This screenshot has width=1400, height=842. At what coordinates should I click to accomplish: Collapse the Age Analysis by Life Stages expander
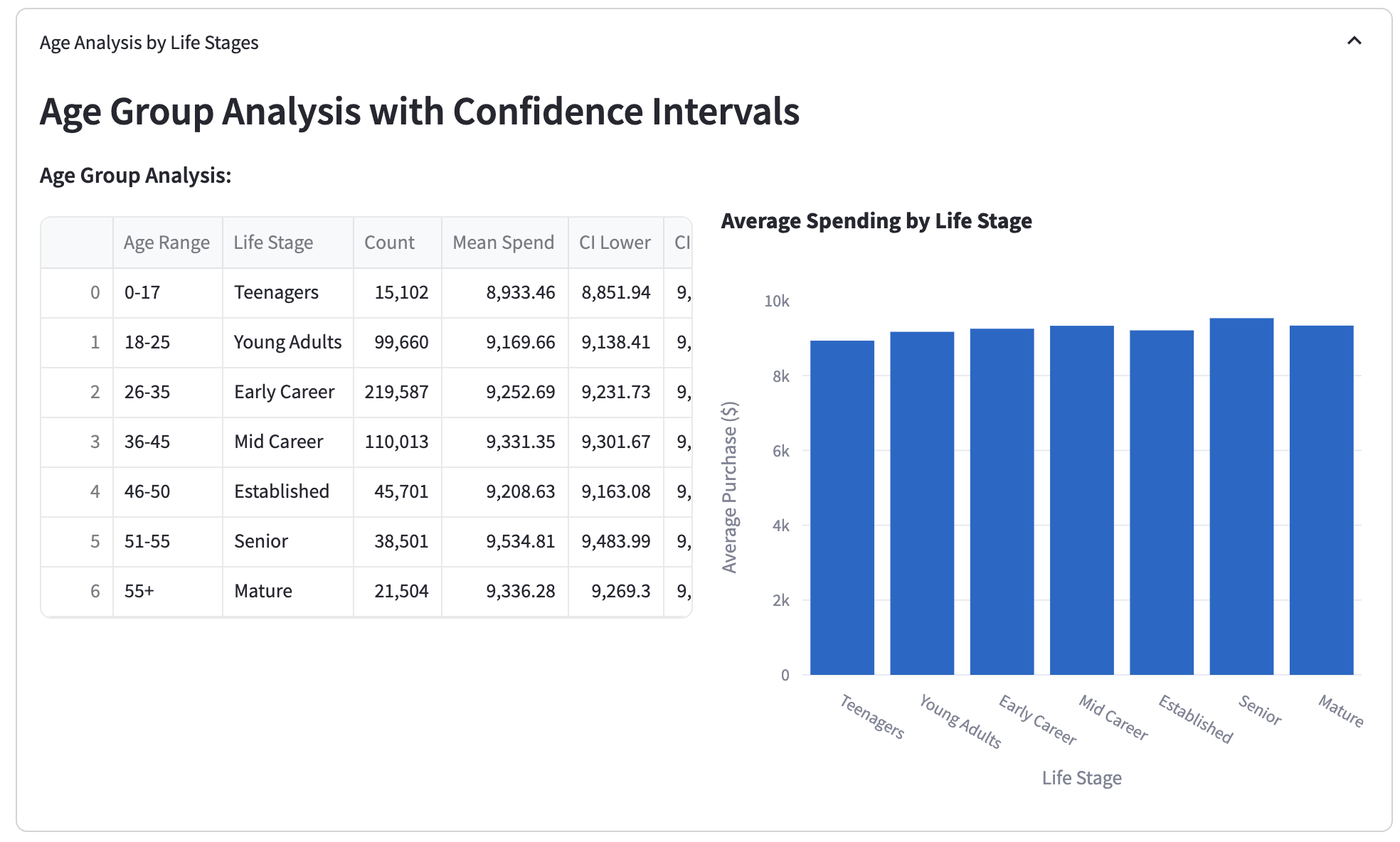point(1354,41)
